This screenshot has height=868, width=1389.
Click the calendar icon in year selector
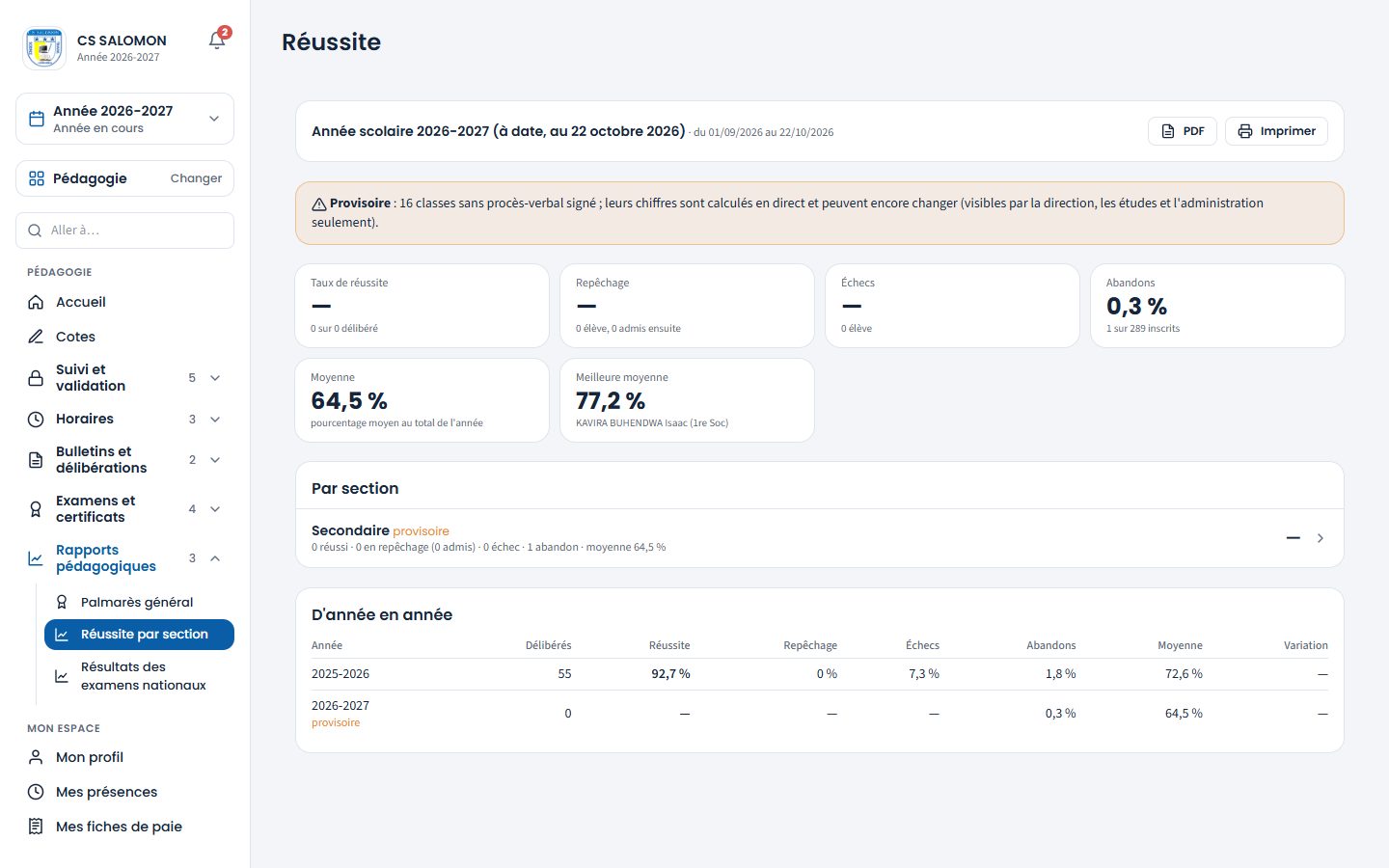(37, 119)
